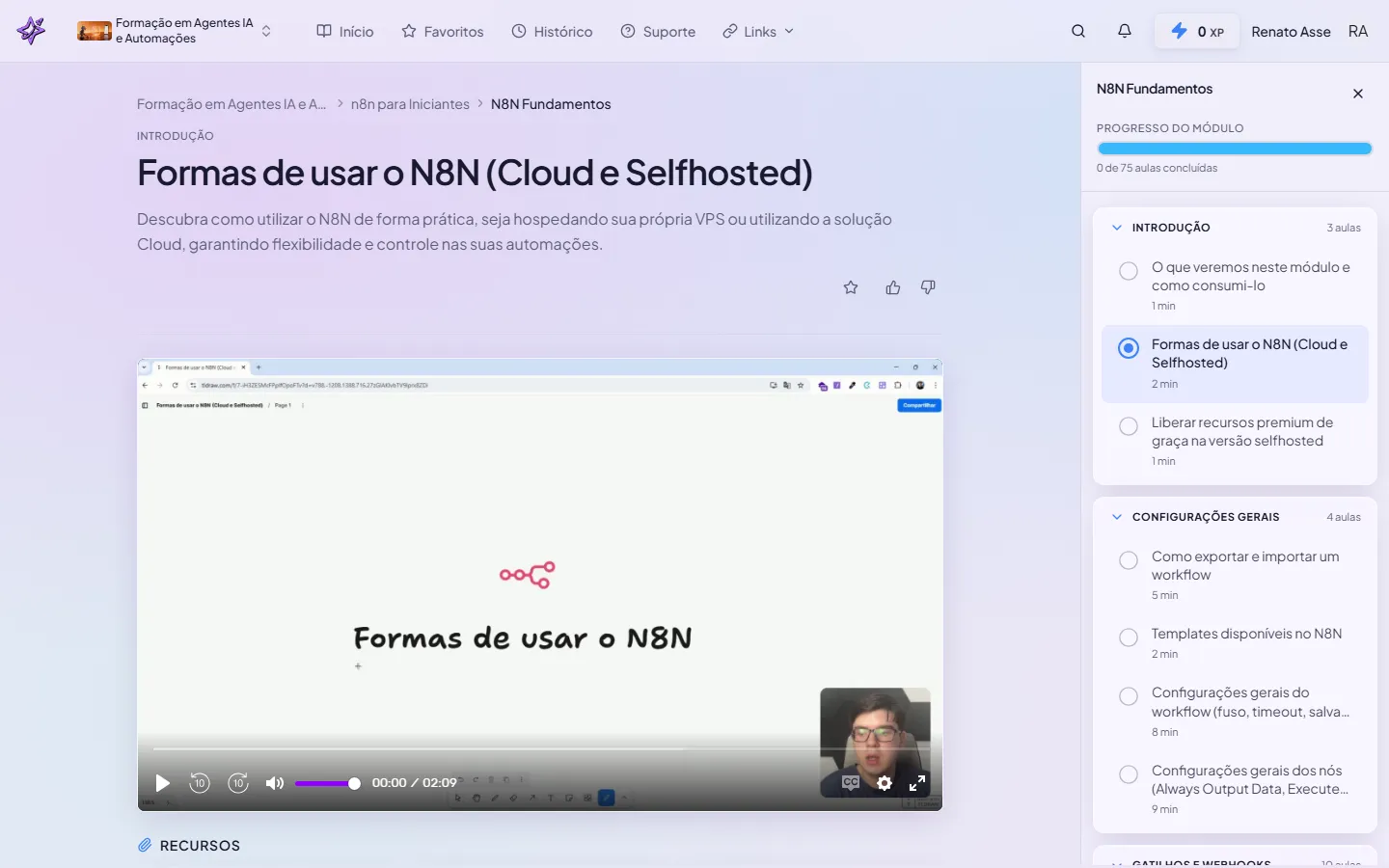Mark 'O que veremos neste módulo' complete

pos(1129,271)
